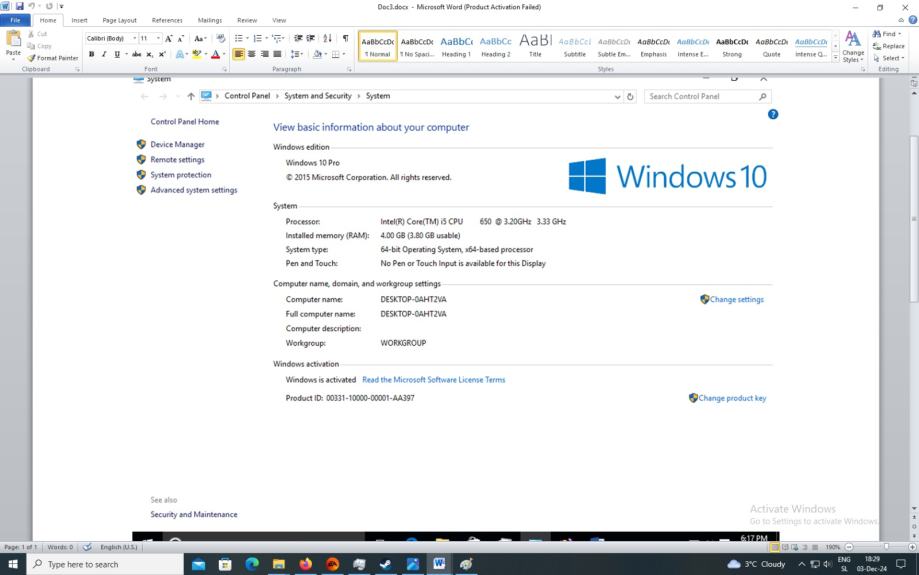Switch to the Page Layout tab

(120, 20)
